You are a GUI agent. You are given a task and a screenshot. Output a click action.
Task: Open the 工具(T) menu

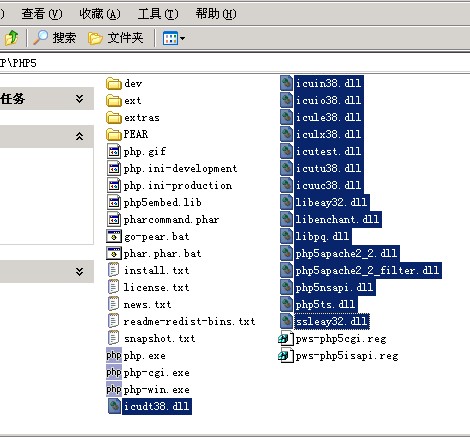click(158, 14)
